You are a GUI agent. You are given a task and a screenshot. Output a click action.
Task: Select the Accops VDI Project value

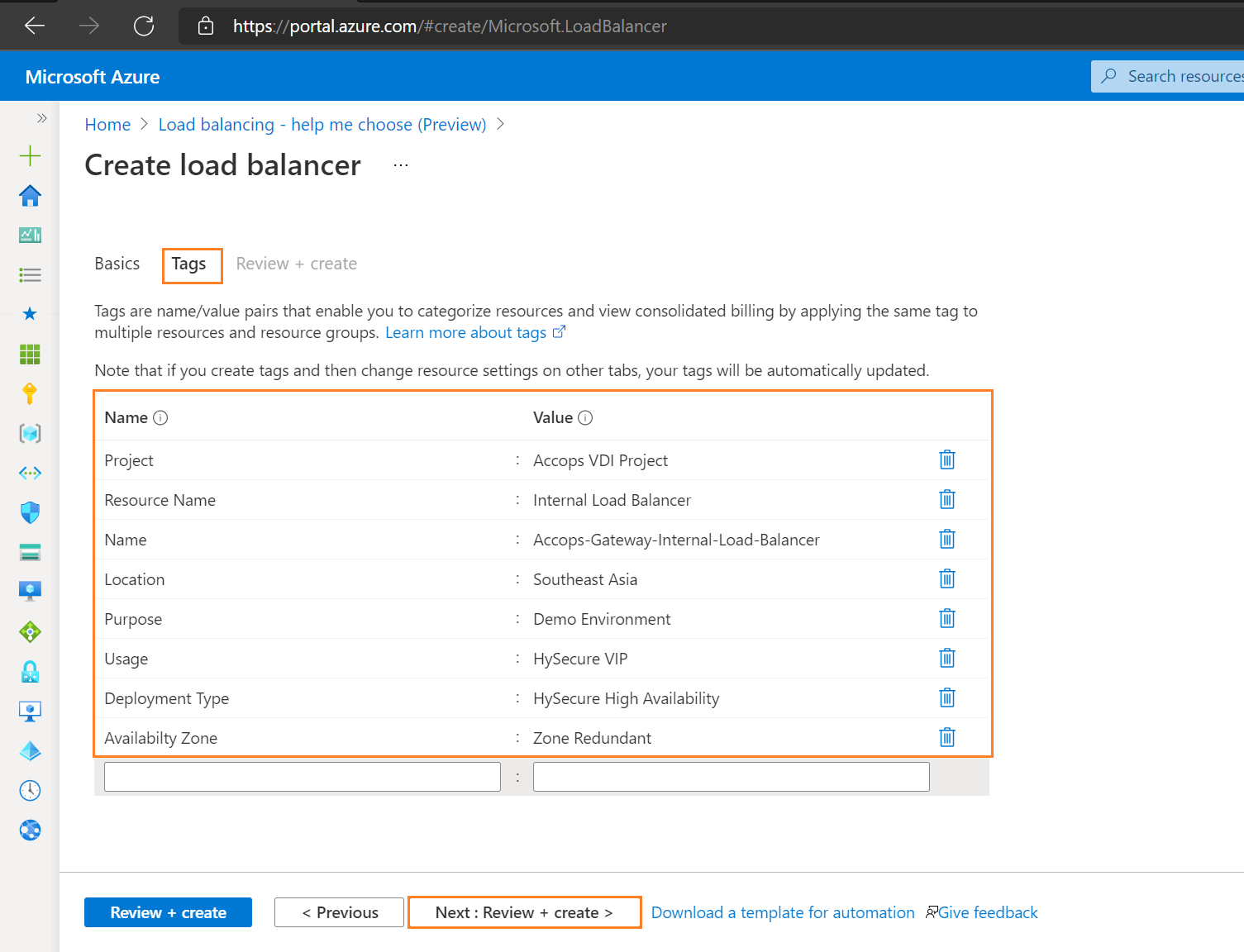click(600, 460)
